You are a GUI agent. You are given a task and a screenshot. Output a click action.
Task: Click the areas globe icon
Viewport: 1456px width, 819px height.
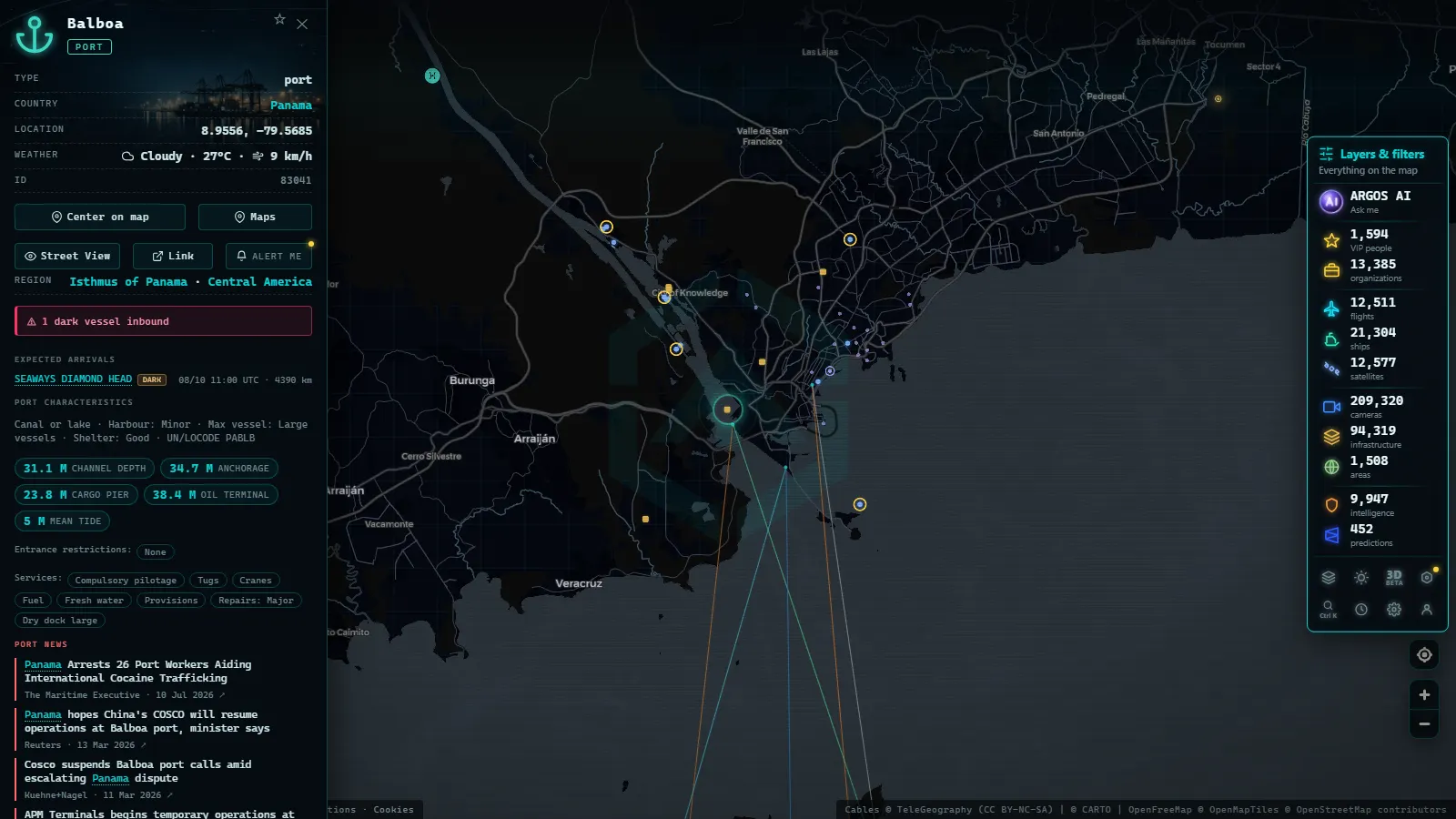pyautogui.click(x=1331, y=467)
